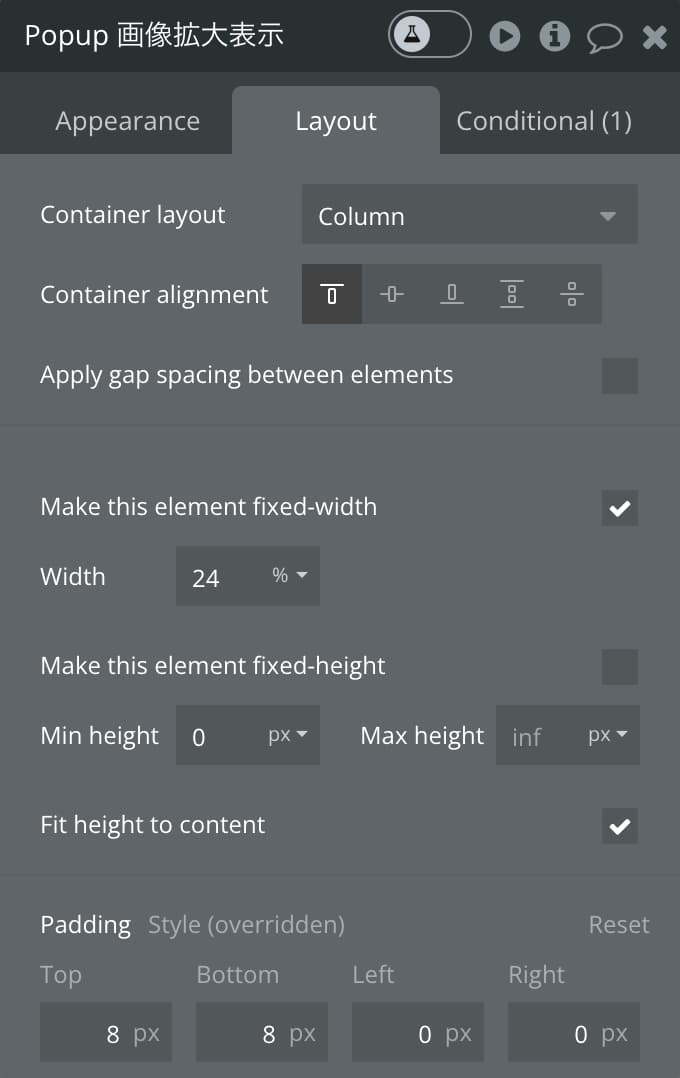
Task: Uncheck Fit height to content
Action: pyautogui.click(x=619, y=826)
